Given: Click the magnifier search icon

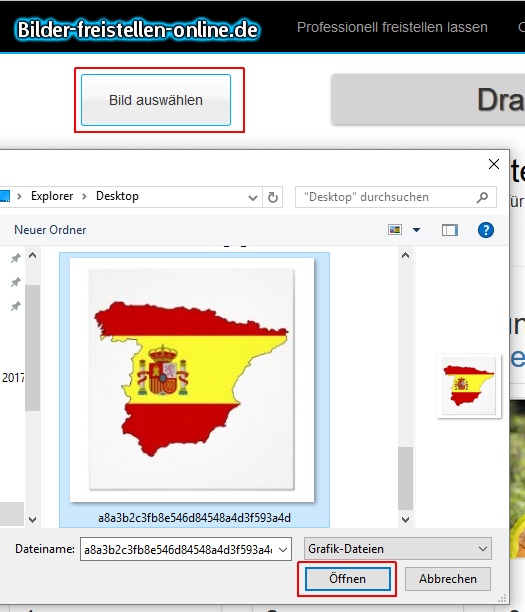Looking at the screenshot, I should tap(482, 197).
